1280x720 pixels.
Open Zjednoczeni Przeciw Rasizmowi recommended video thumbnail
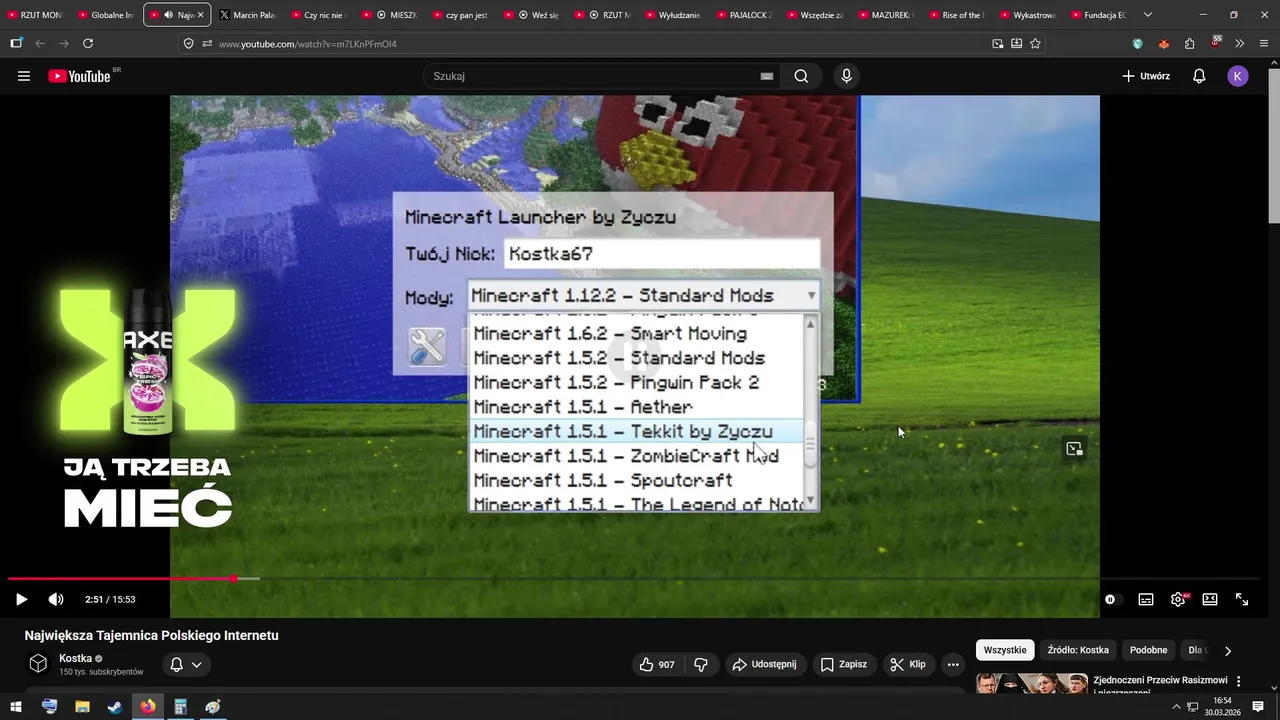(x=1031, y=683)
